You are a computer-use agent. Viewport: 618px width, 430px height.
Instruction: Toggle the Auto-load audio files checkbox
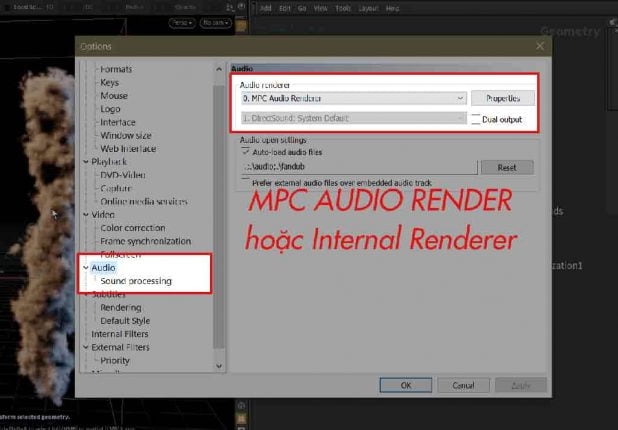pos(246,153)
